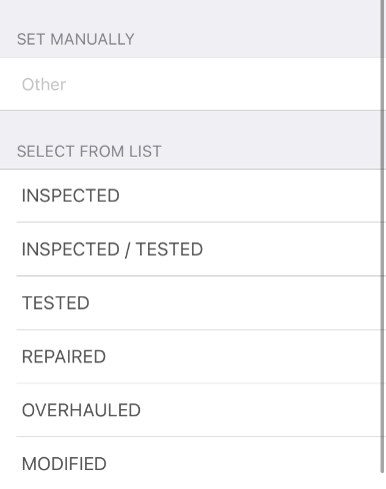The height and width of the screenshot is (489, 386).
Task: Mark the item as REPAIRED
Action: click(x=191, y=356)
